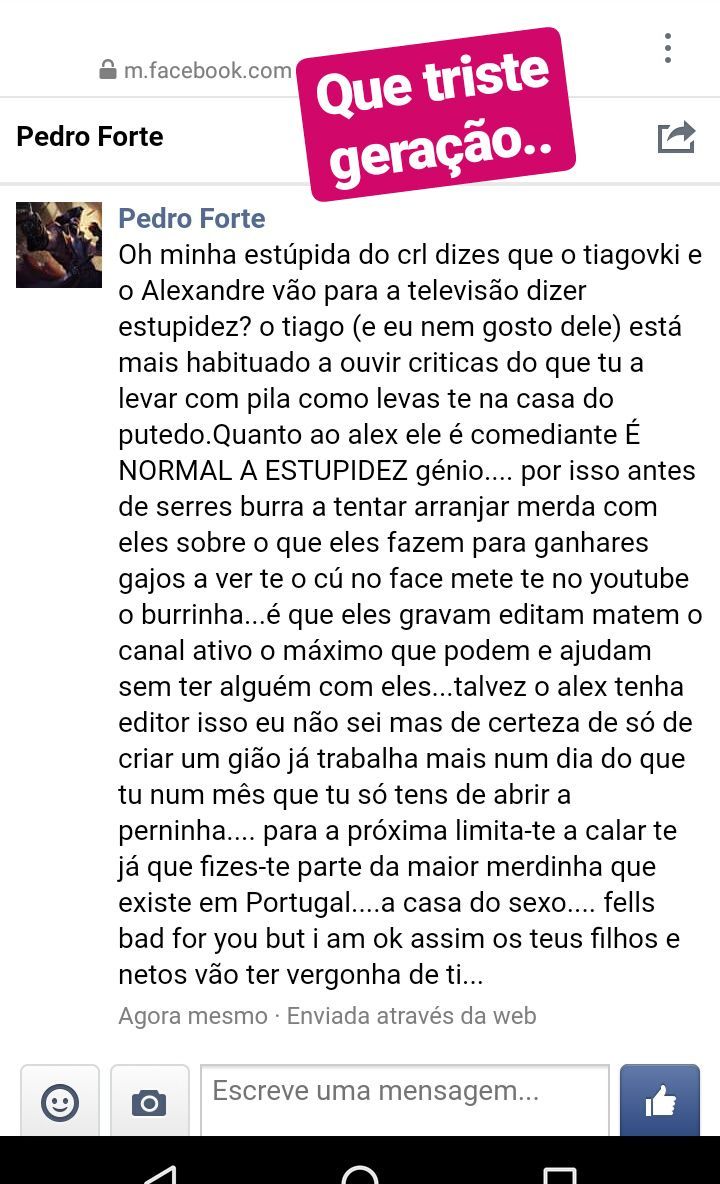Open Pedro Forte's profile picture
The width and height of the screenshot is (720, 1184).
(59, 245)
